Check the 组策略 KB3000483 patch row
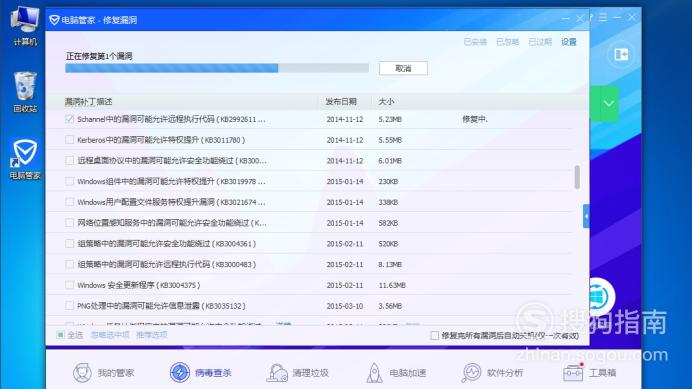Image resolution: width=692 pixels, height=389 pixels. tap(69, 264)
